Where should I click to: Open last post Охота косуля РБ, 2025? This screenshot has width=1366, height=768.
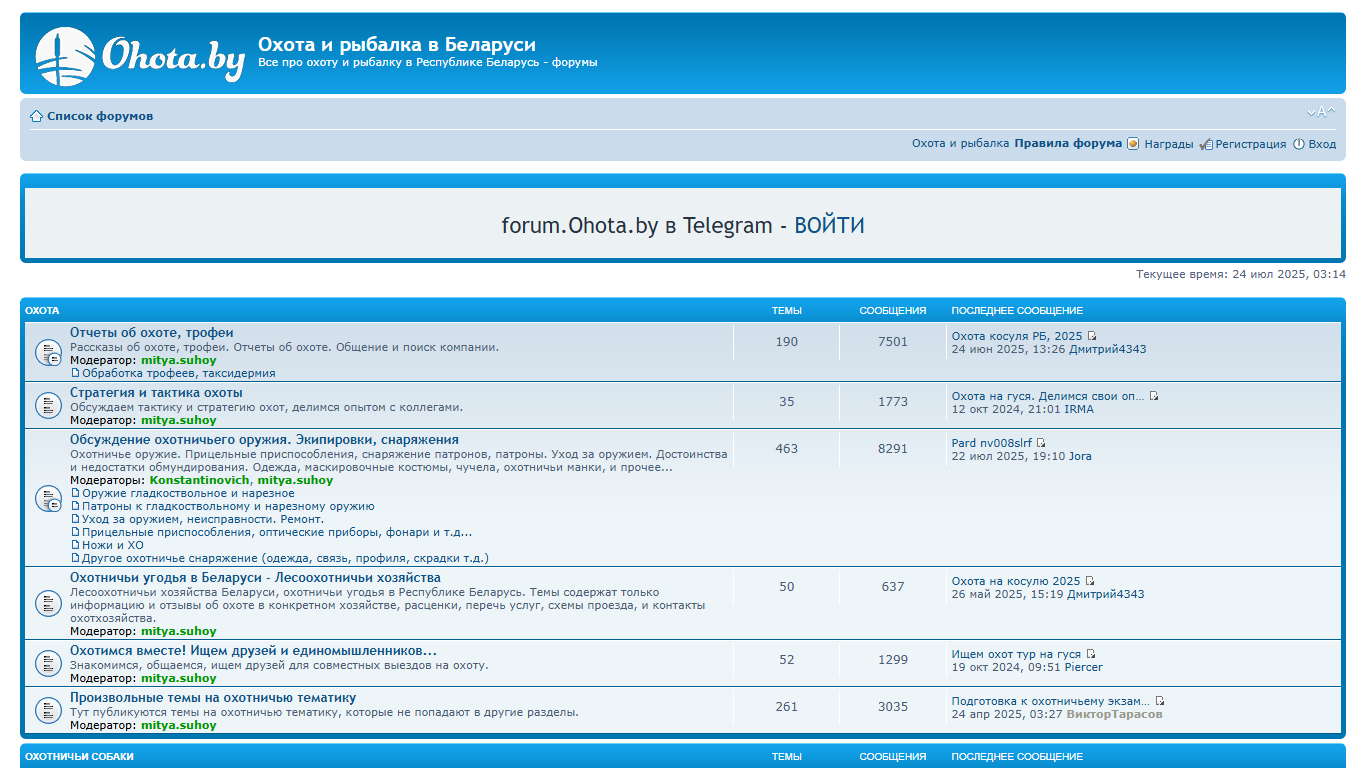click(x=1017, y=336)
